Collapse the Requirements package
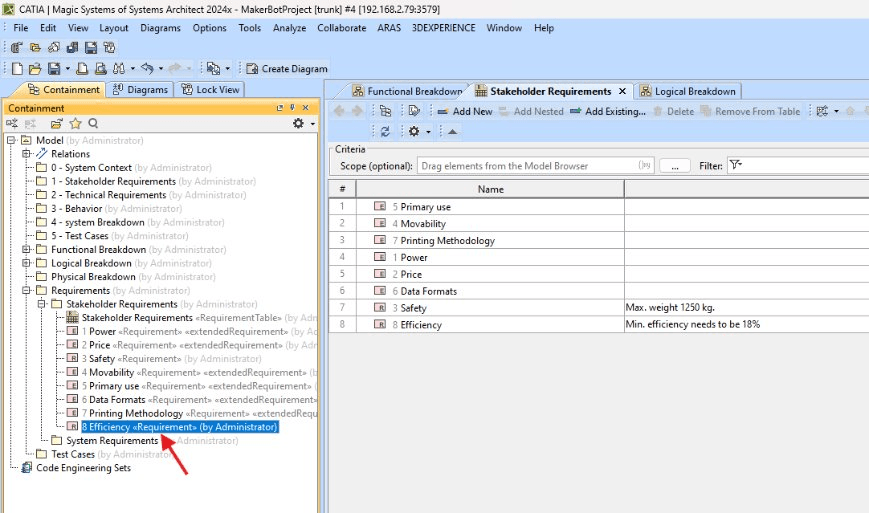 point(25,290)
